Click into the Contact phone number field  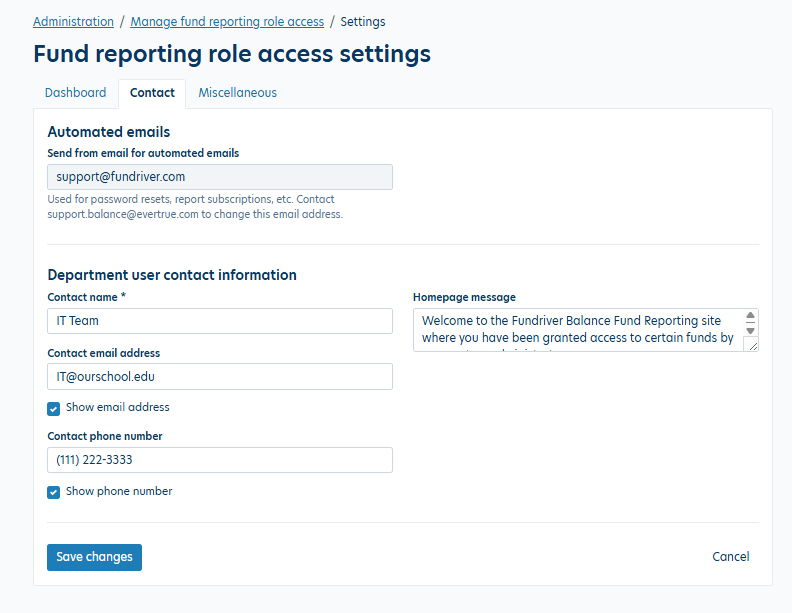(x=219, y=460)
